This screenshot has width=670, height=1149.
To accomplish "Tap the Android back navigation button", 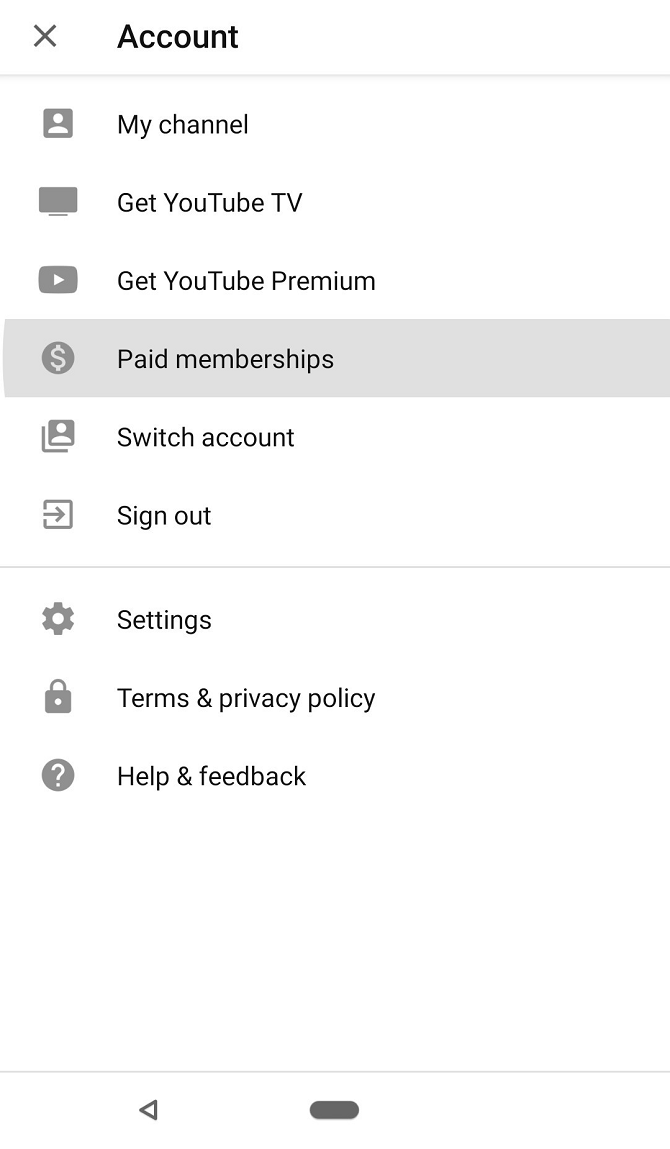I will tap(148, 1109).
